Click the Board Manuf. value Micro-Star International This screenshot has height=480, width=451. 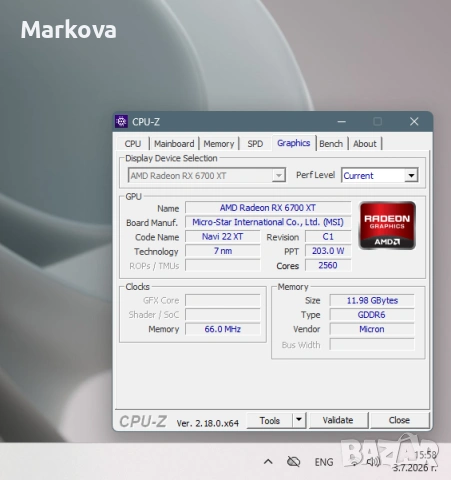tap(268, 222)
